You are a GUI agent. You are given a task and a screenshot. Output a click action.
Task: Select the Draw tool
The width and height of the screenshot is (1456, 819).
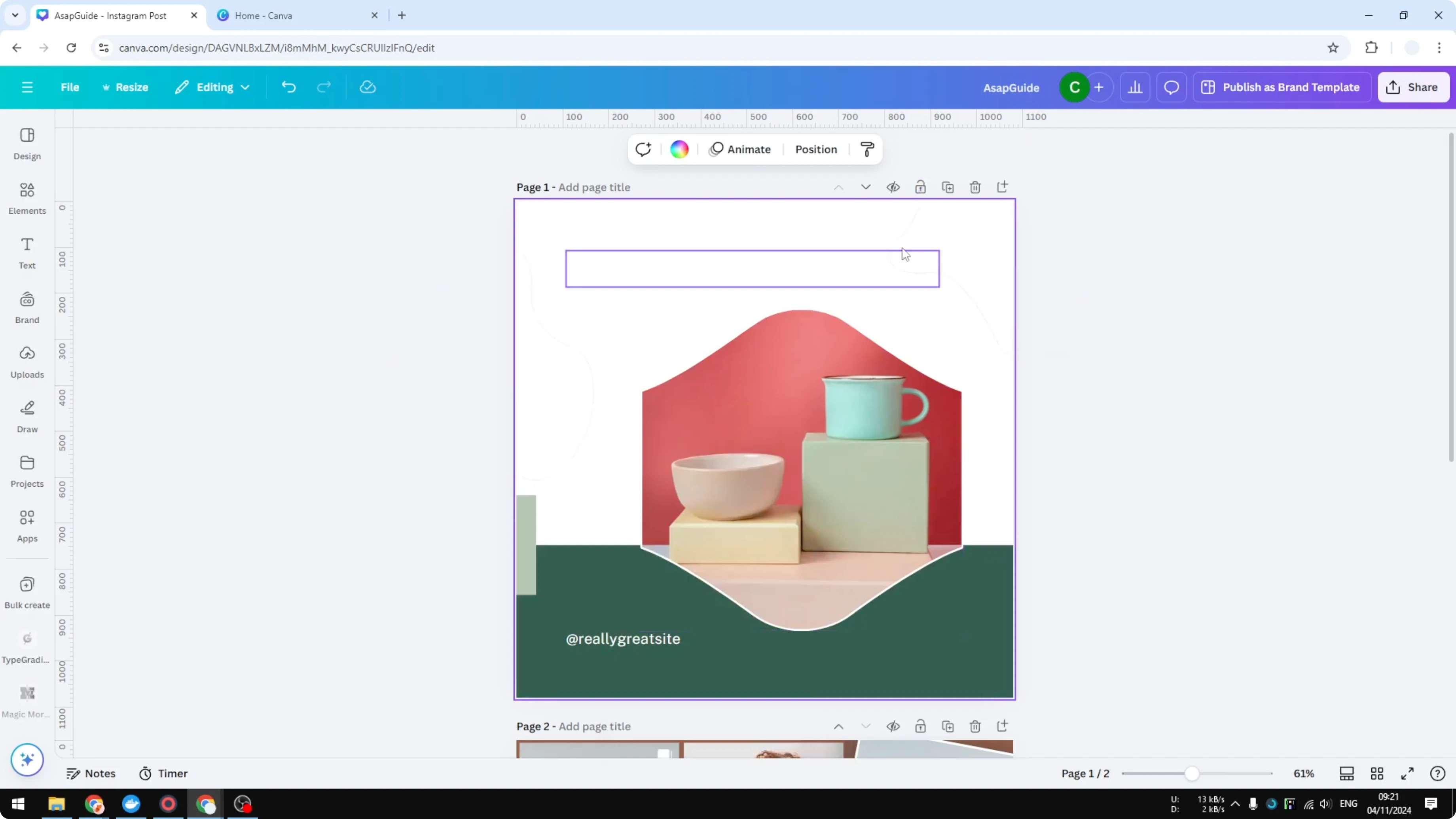coord(27,417)
